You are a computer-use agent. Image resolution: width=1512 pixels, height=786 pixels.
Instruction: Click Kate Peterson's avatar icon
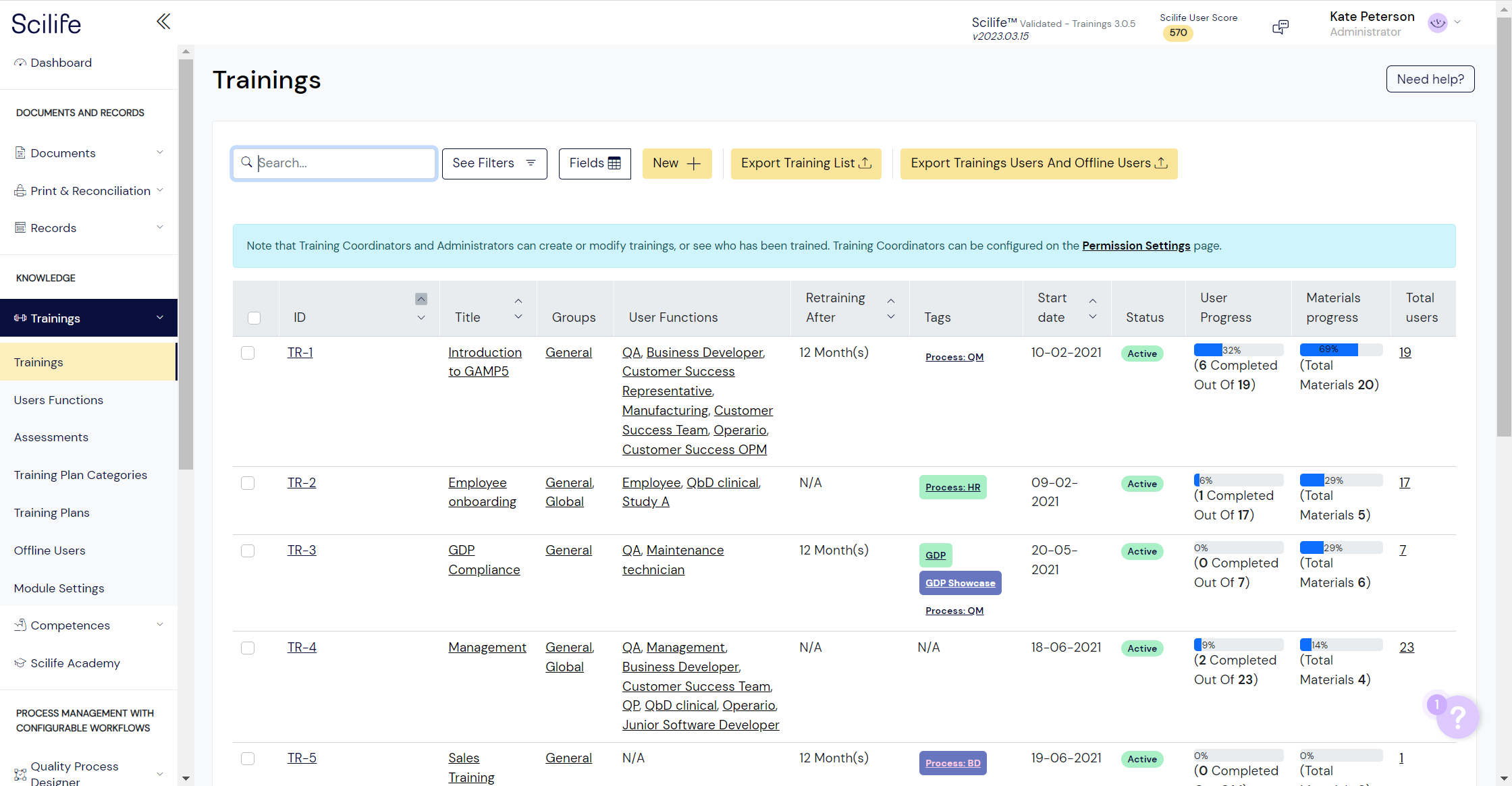[1437, 23]
